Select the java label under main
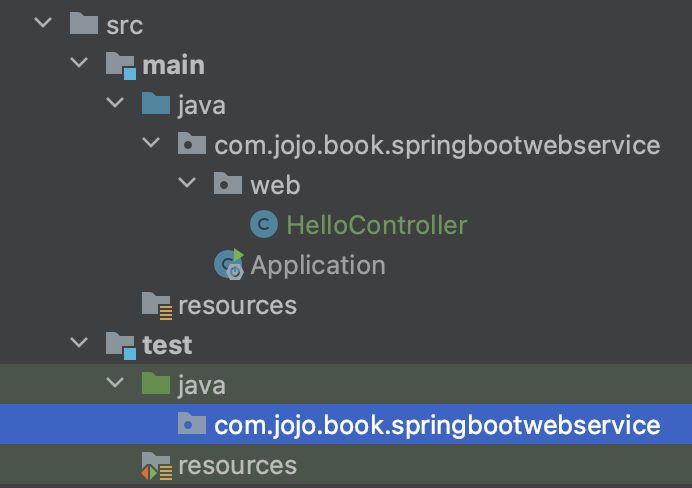The height and width of the screenshot is (488, 692). [x=202, y=106]
